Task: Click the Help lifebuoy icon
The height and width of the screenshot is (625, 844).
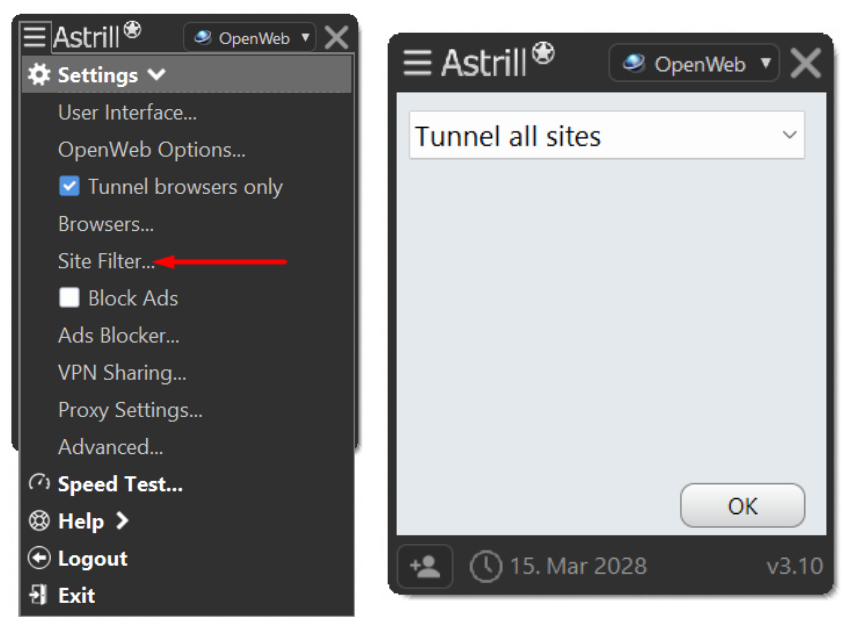Action: [x=39, y=521]
